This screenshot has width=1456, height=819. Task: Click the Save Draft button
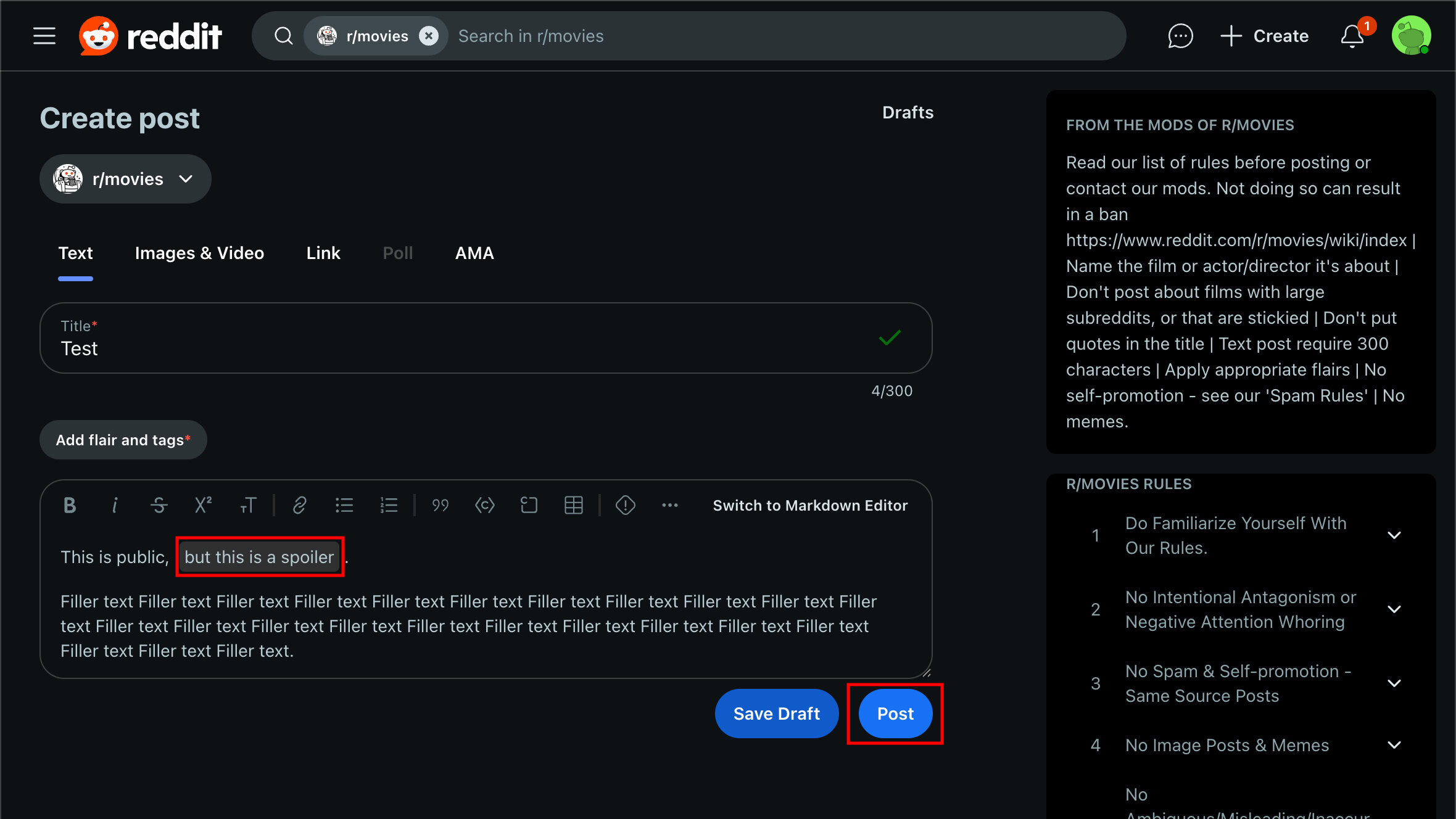point(776,714)
